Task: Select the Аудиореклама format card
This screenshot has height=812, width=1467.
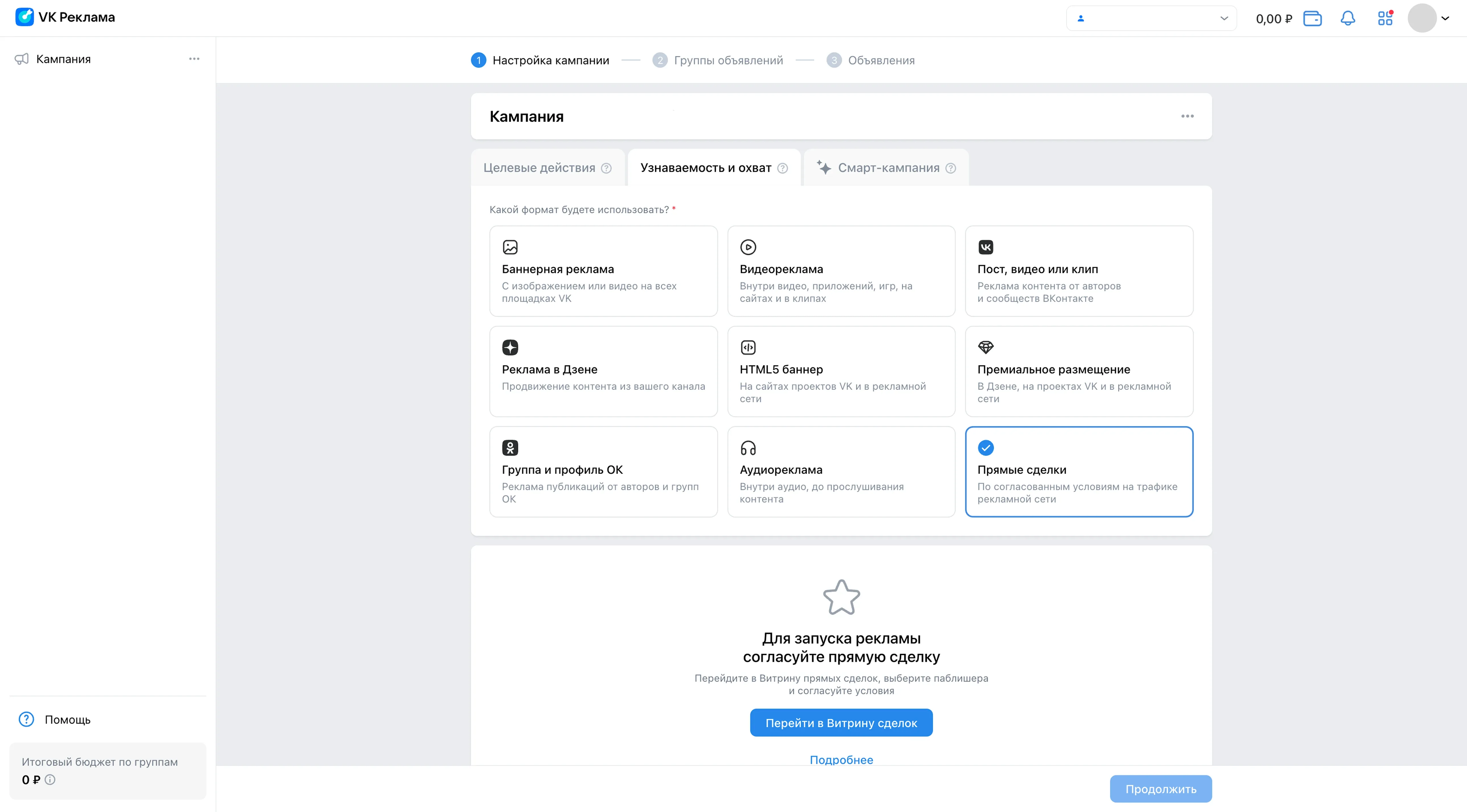Action: coord(841,472)
